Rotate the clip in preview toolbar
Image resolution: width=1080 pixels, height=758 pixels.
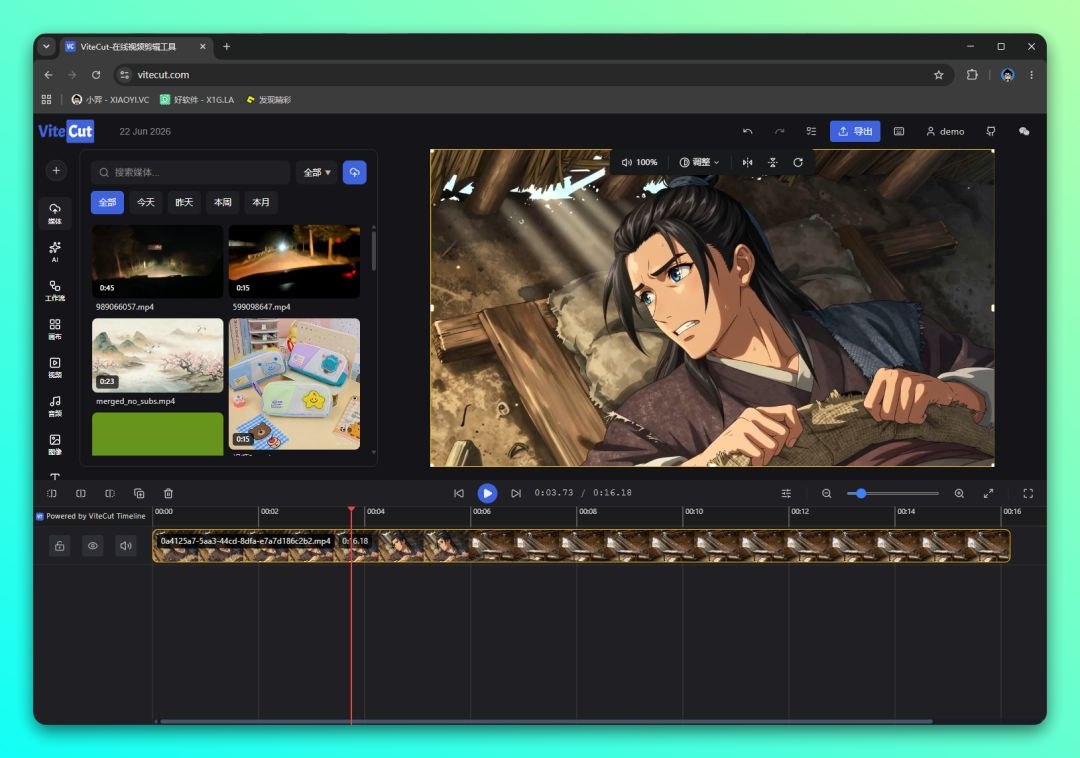pyautogui.click(x=798, y=162)
